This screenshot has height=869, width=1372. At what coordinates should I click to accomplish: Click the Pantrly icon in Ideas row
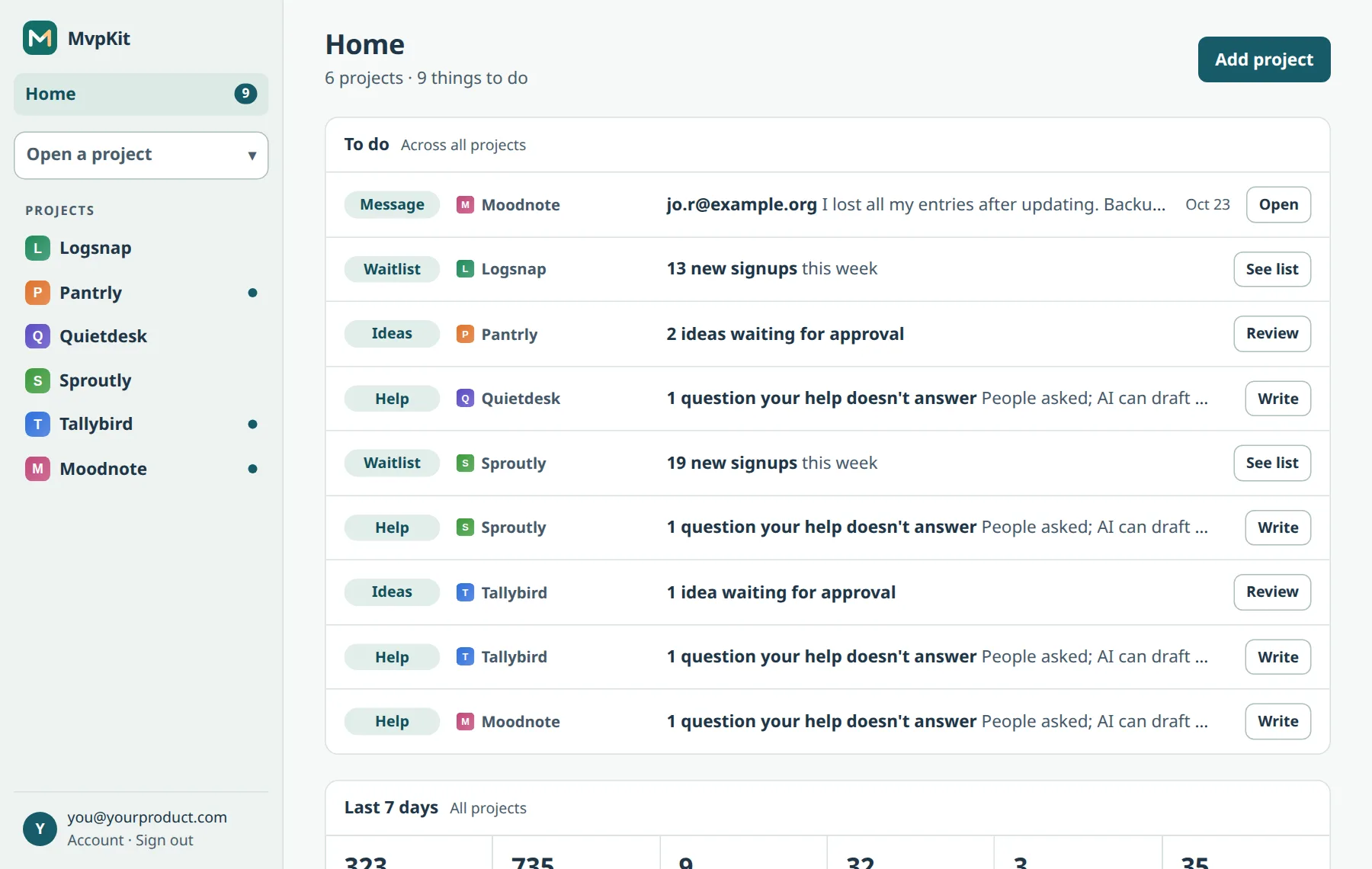pyautogui.click(x=465, y=334)
